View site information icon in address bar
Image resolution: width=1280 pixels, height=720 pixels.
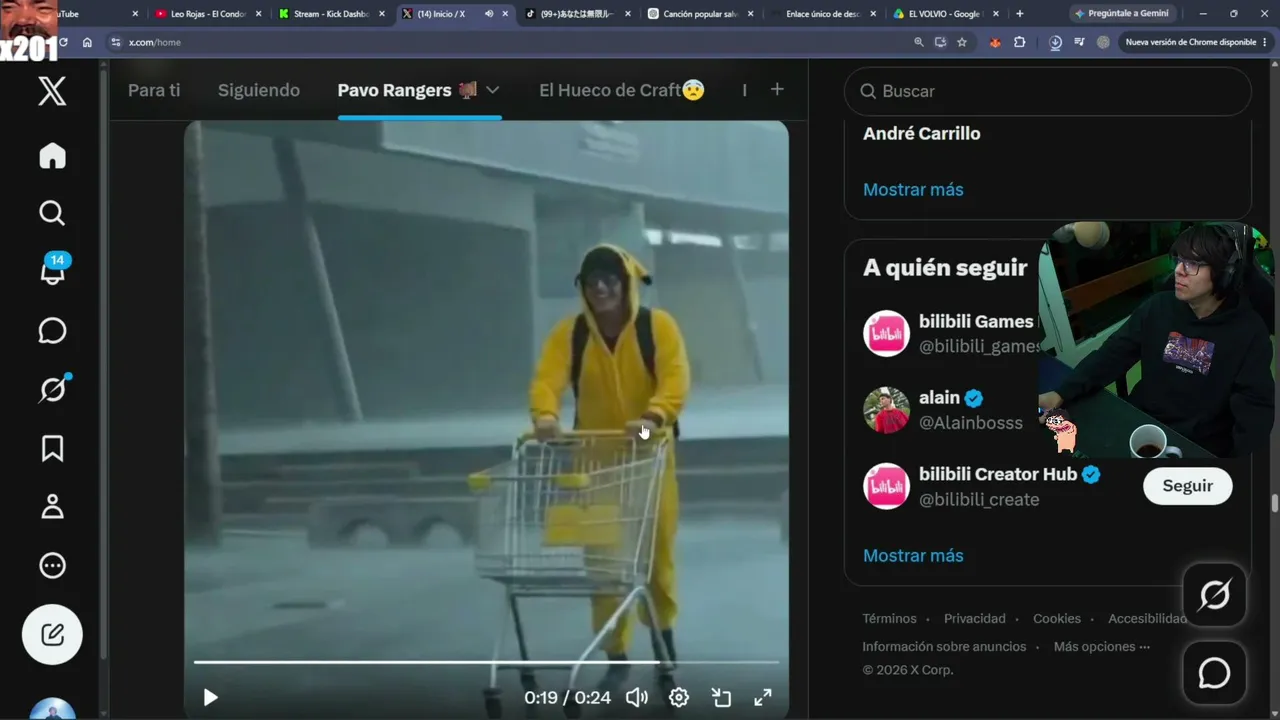tap(116, 42)
